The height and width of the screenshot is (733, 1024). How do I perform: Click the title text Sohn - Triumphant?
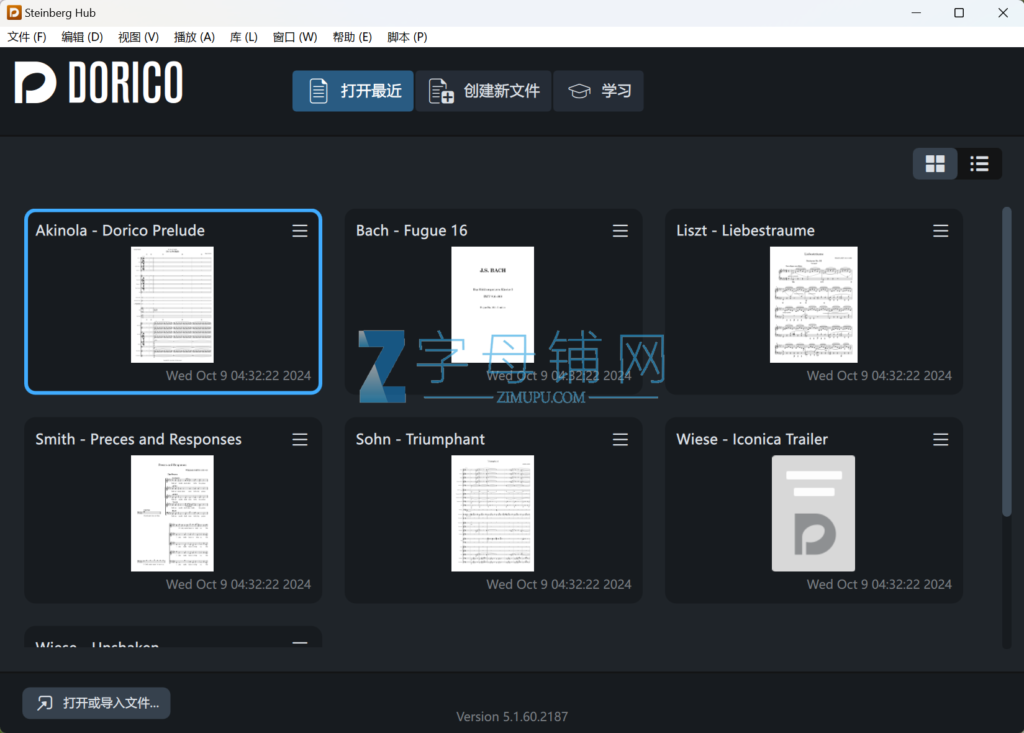pos(420,440)
